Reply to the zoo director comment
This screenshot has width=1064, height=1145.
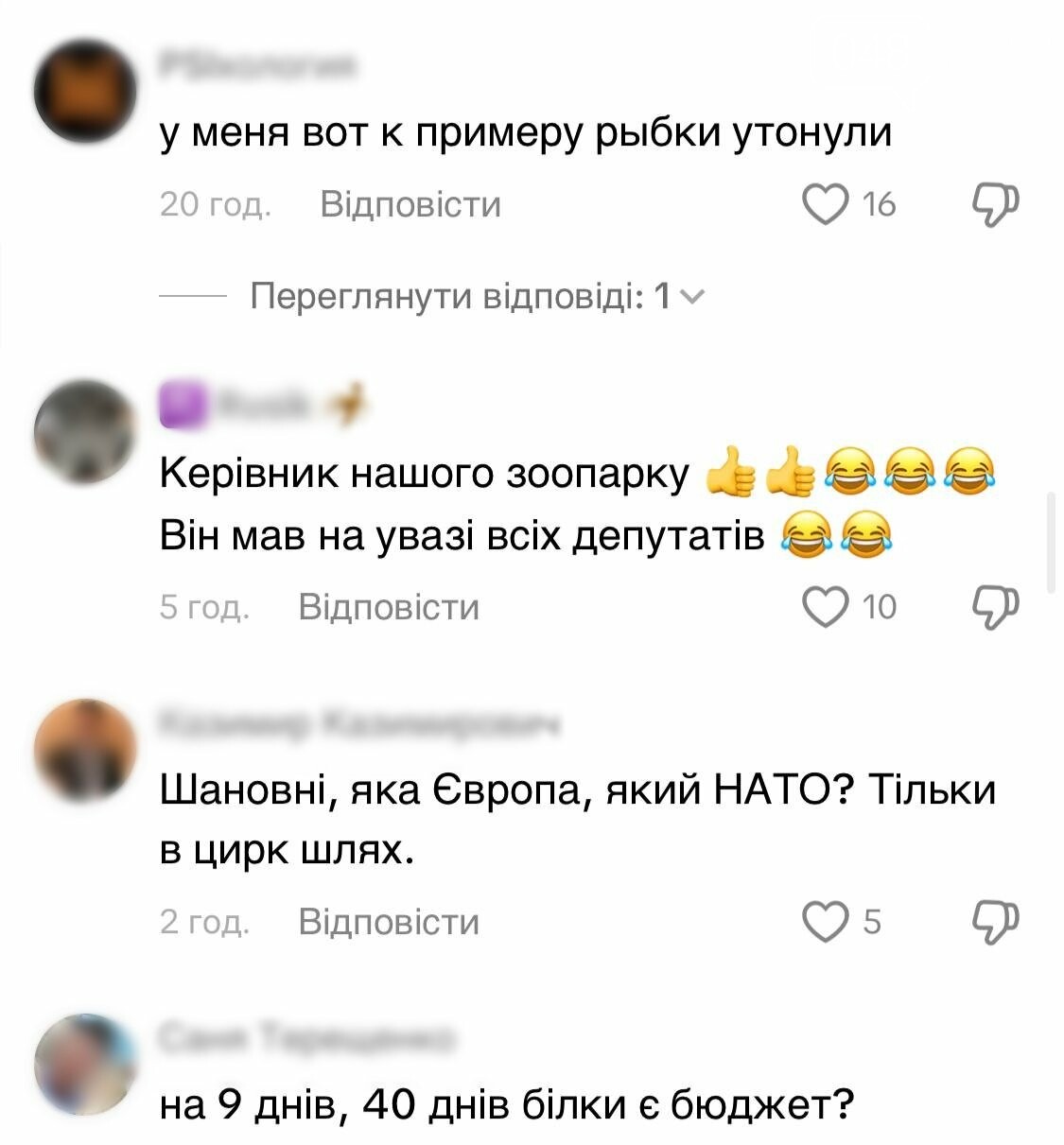[x=389, y=606]
